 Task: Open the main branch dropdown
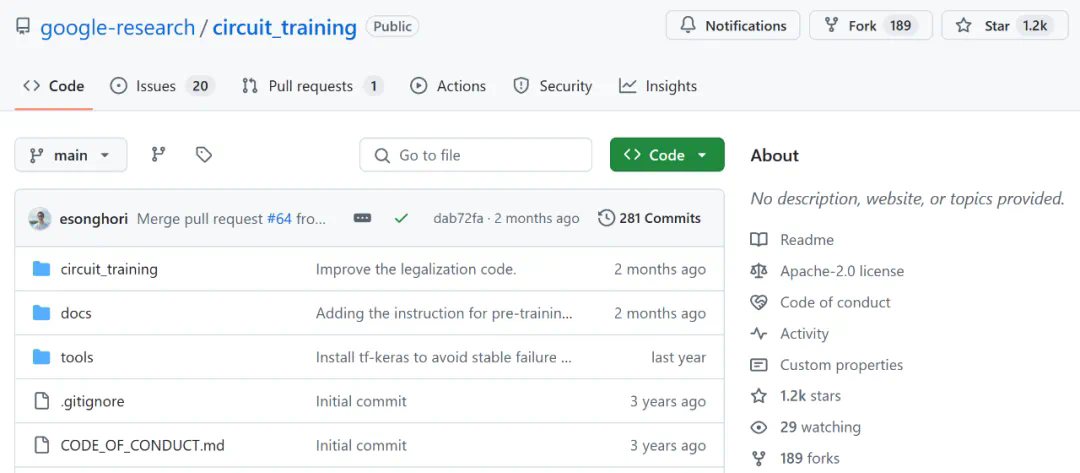point(70,155)
